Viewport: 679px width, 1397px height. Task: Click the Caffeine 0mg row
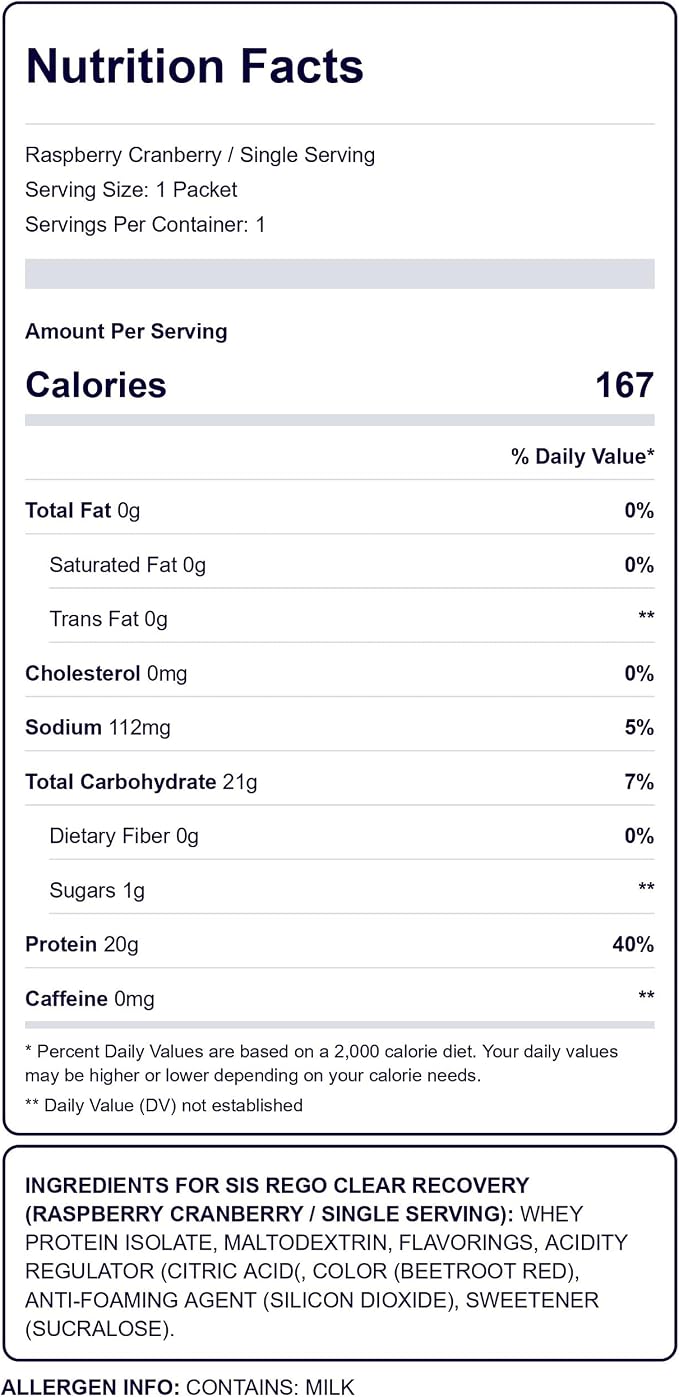point(340,998)
